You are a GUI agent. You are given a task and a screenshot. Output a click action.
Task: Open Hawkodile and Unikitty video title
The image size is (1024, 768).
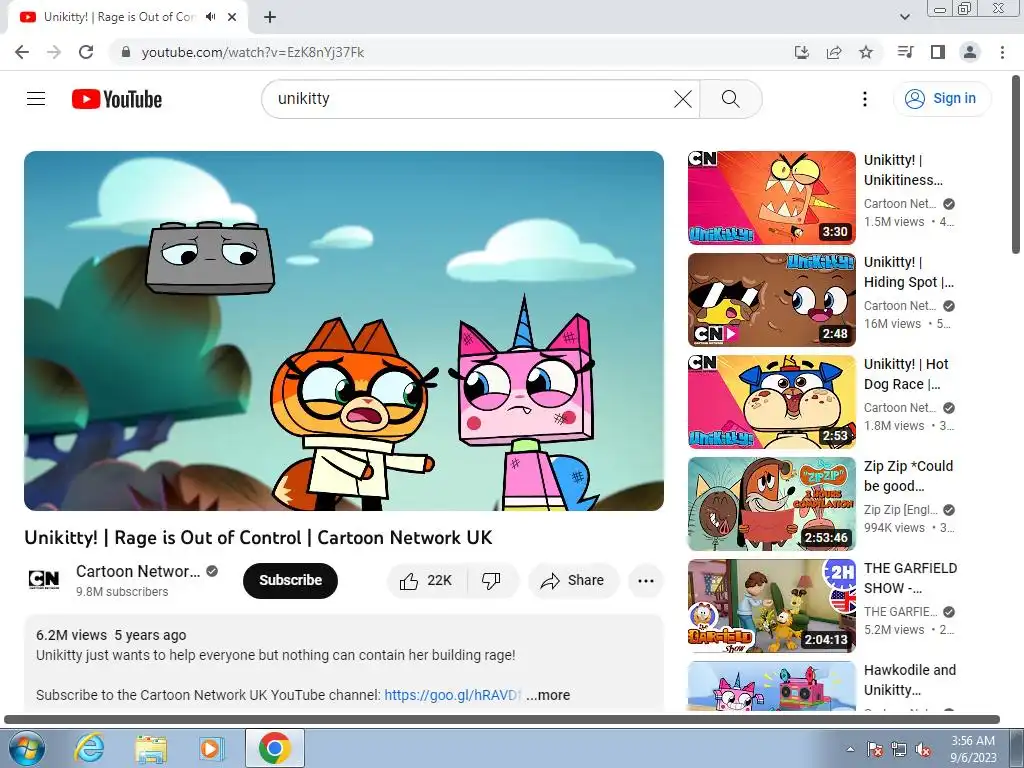[x=910, y=680]
